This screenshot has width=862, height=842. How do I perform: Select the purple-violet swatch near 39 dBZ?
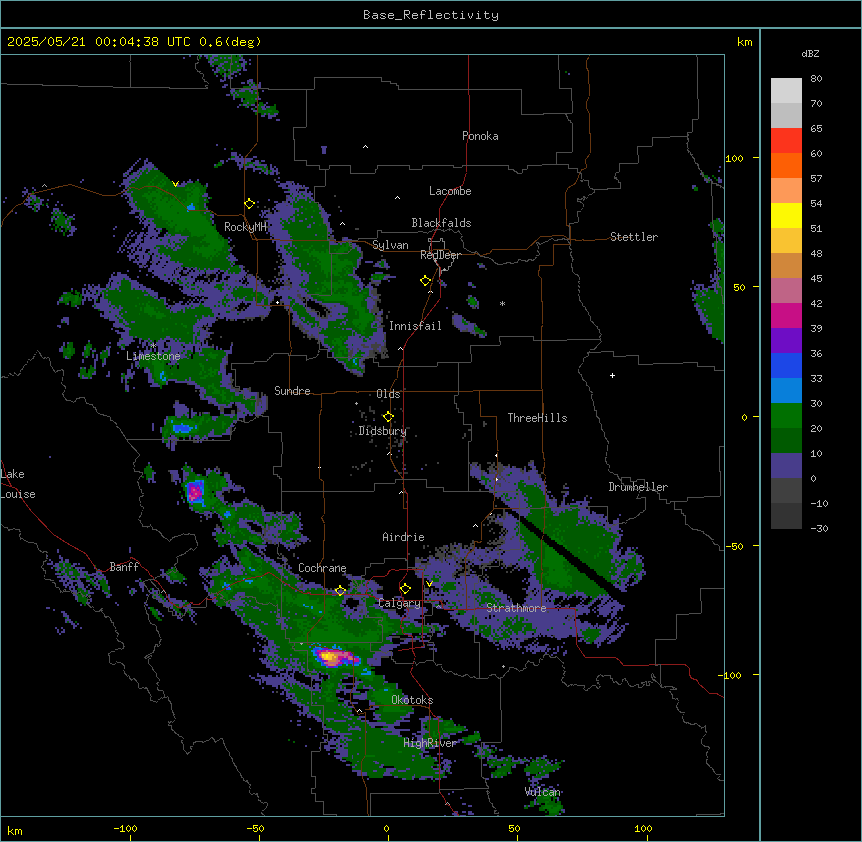pyautogui.click(x=786, y=341)
